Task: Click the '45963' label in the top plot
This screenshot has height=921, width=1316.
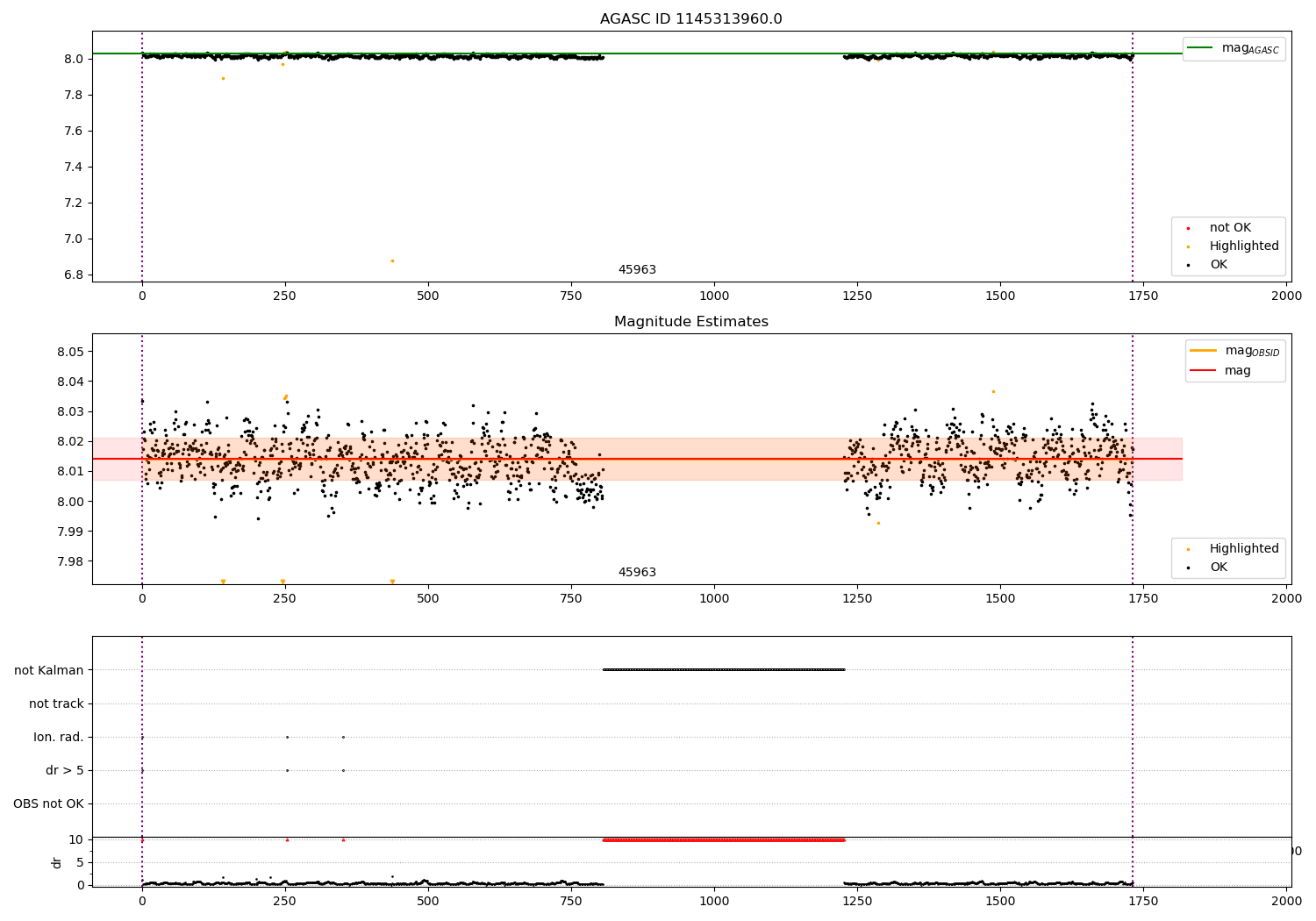Action: pyautogui.click(x=637, y=269)
